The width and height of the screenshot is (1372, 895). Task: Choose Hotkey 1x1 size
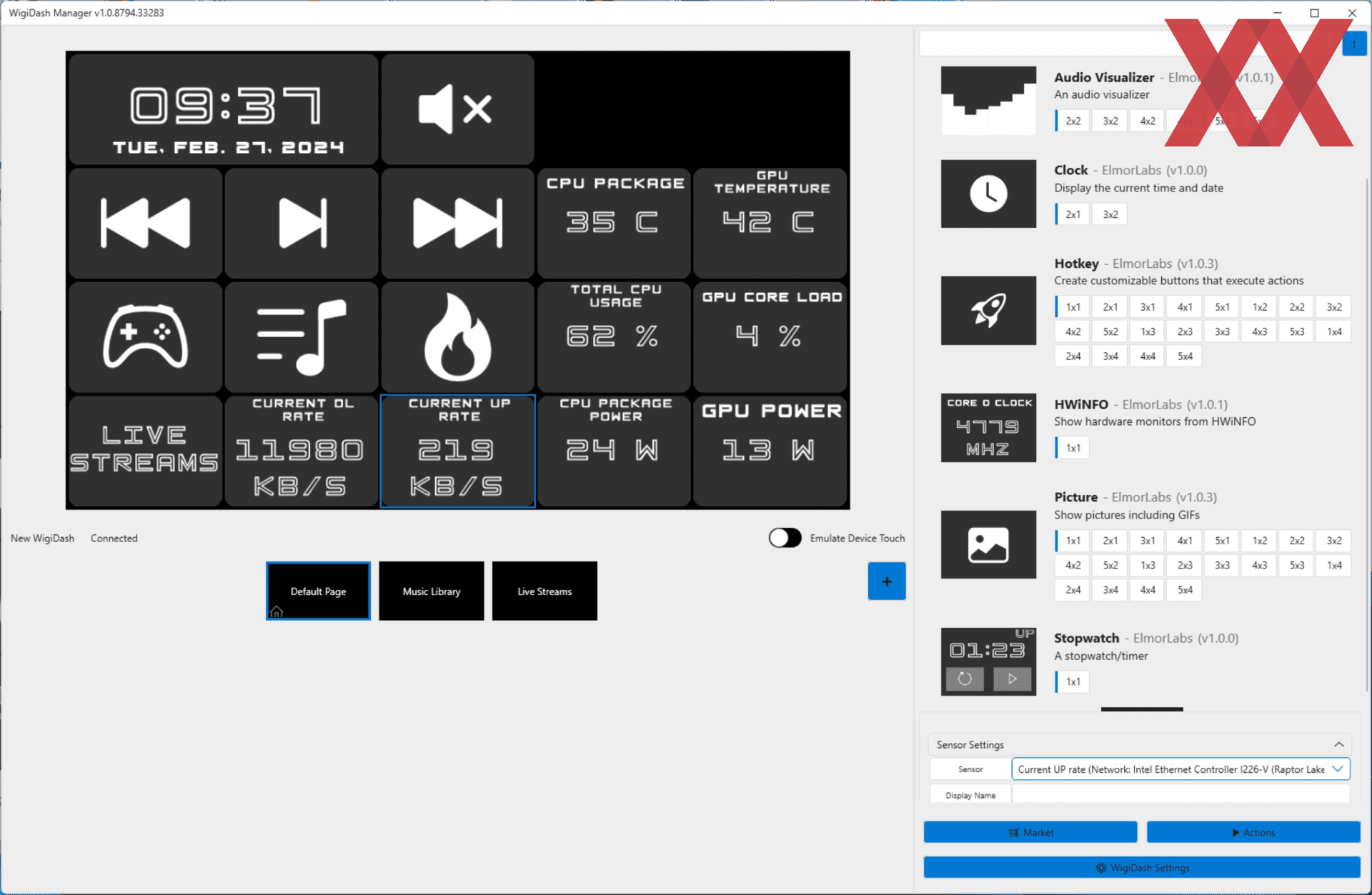(x=1073, y=307)
